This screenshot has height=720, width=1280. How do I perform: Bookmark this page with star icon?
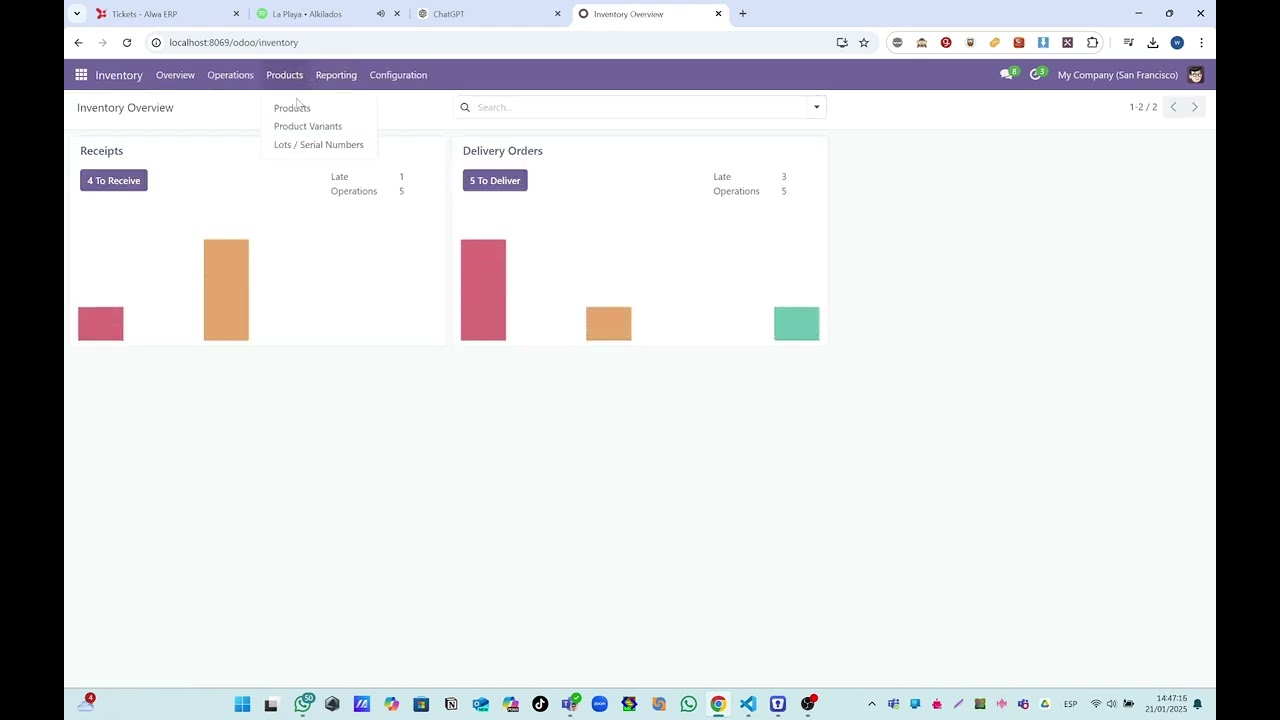864,43
